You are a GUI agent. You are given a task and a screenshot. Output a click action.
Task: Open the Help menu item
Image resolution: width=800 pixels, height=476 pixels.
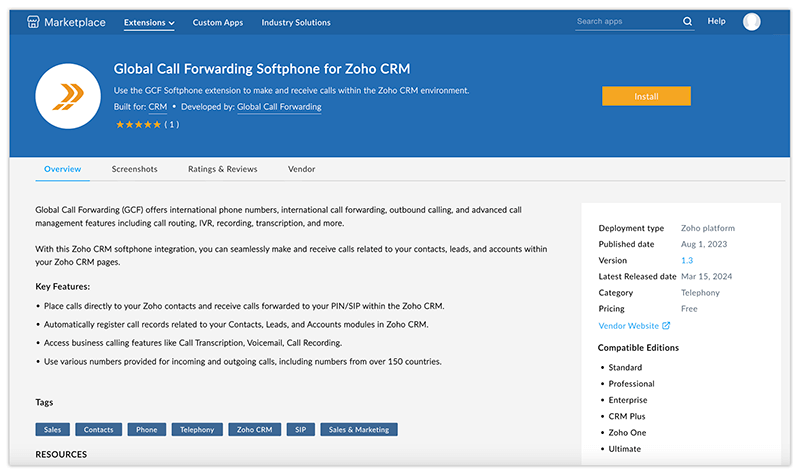[x=716, y=21]
